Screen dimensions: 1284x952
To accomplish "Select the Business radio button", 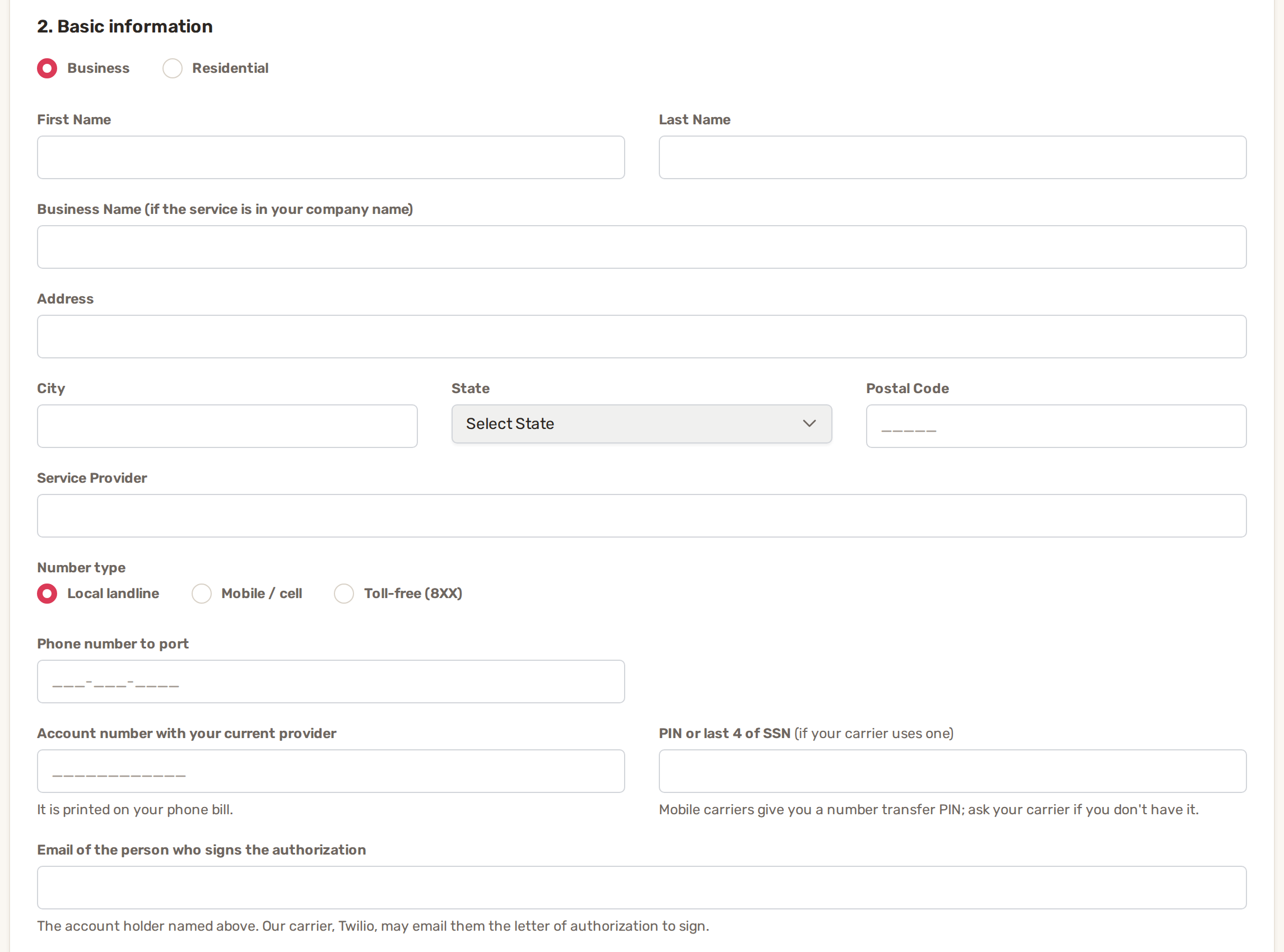I will pyautogui.click(x=47, y=68).
